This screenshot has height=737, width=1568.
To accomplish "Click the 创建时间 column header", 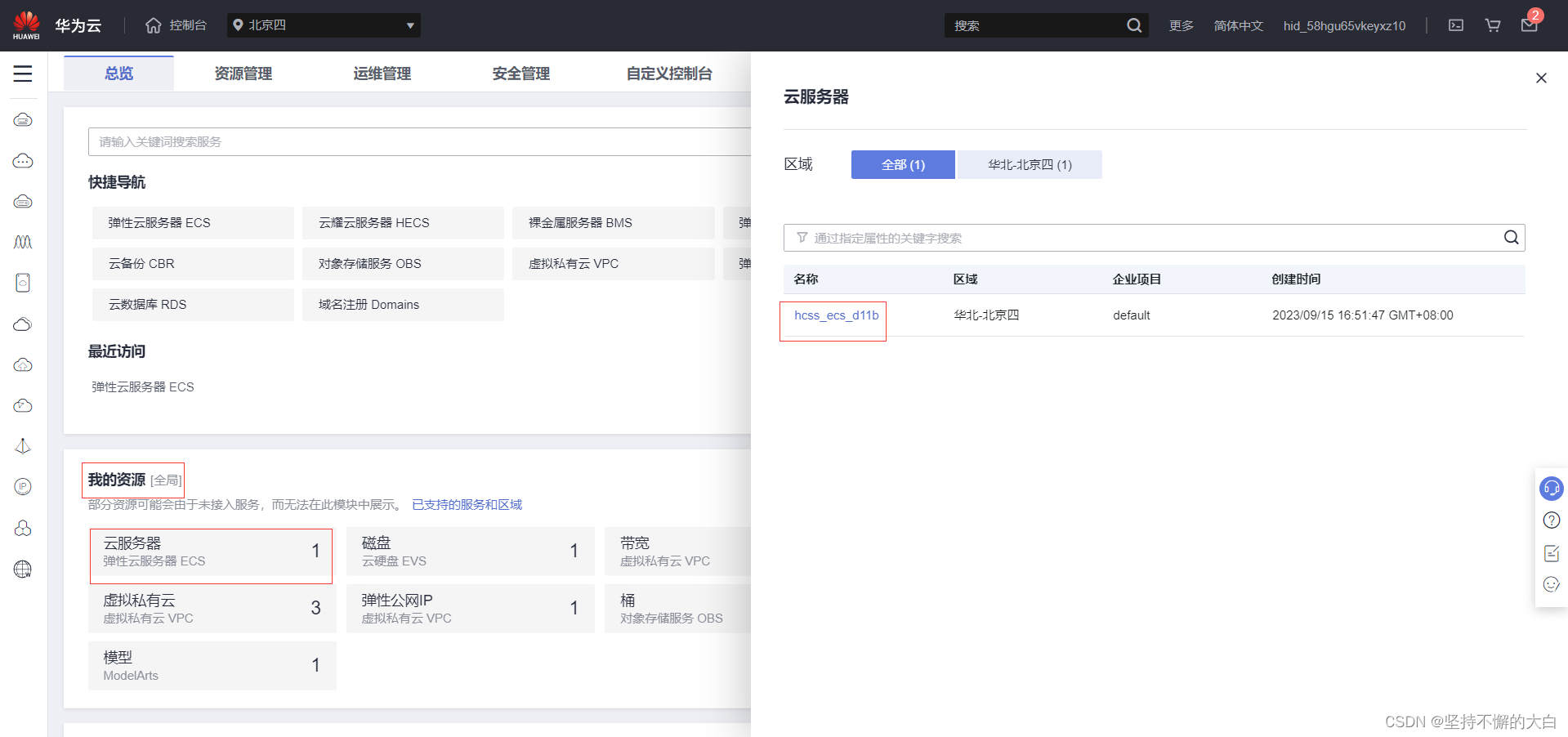I will [x=1296, y=279].
